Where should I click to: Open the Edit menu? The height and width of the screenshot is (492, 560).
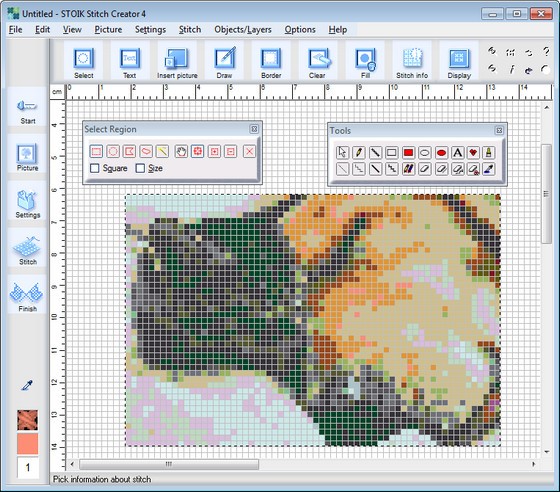tap(42, 30)
